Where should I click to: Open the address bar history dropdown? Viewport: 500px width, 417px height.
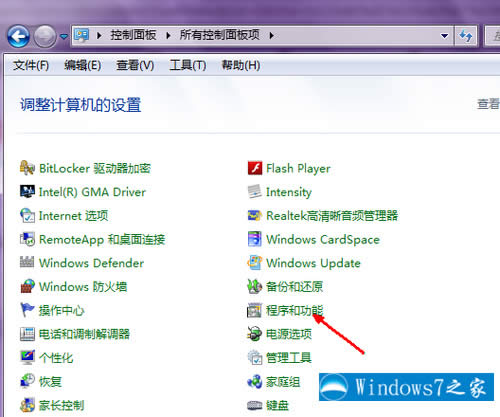coord(444,35)
